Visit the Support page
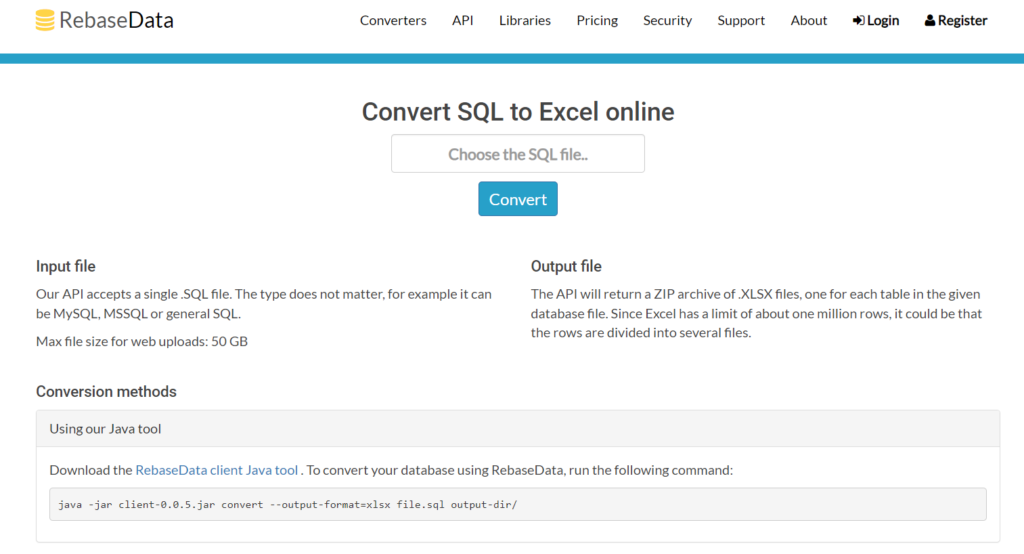 741,20
